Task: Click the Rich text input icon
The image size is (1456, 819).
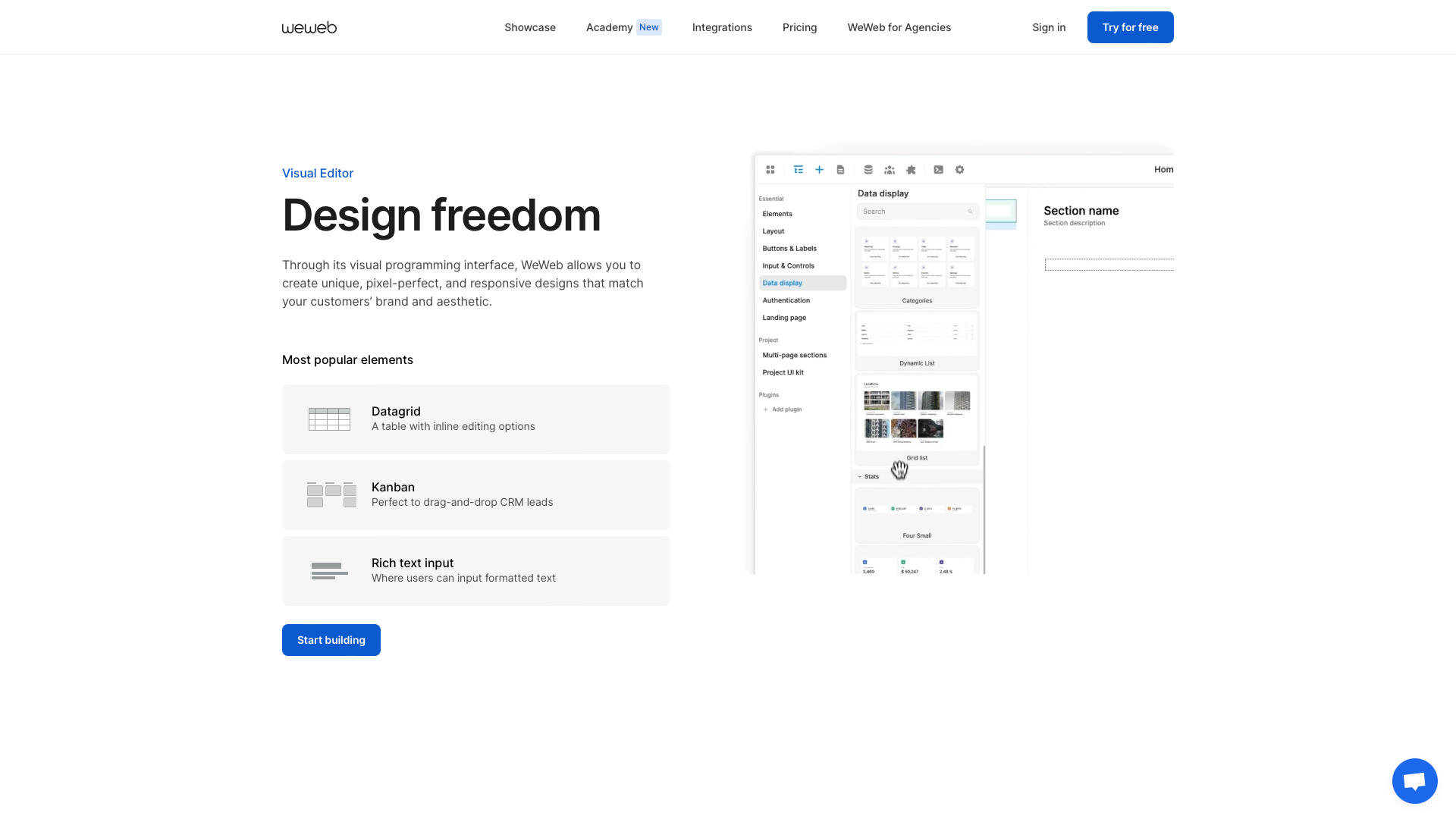Action: (329, 571)
